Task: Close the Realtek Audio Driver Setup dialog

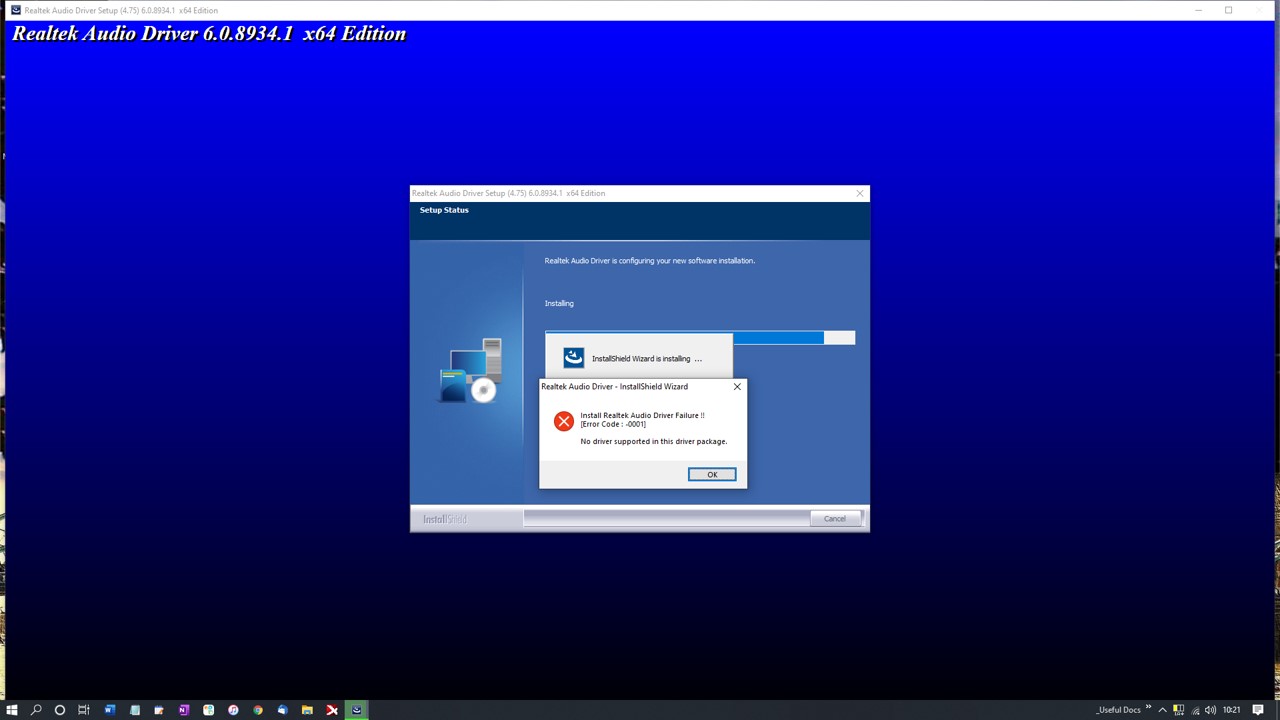Action: coord(859,193)
